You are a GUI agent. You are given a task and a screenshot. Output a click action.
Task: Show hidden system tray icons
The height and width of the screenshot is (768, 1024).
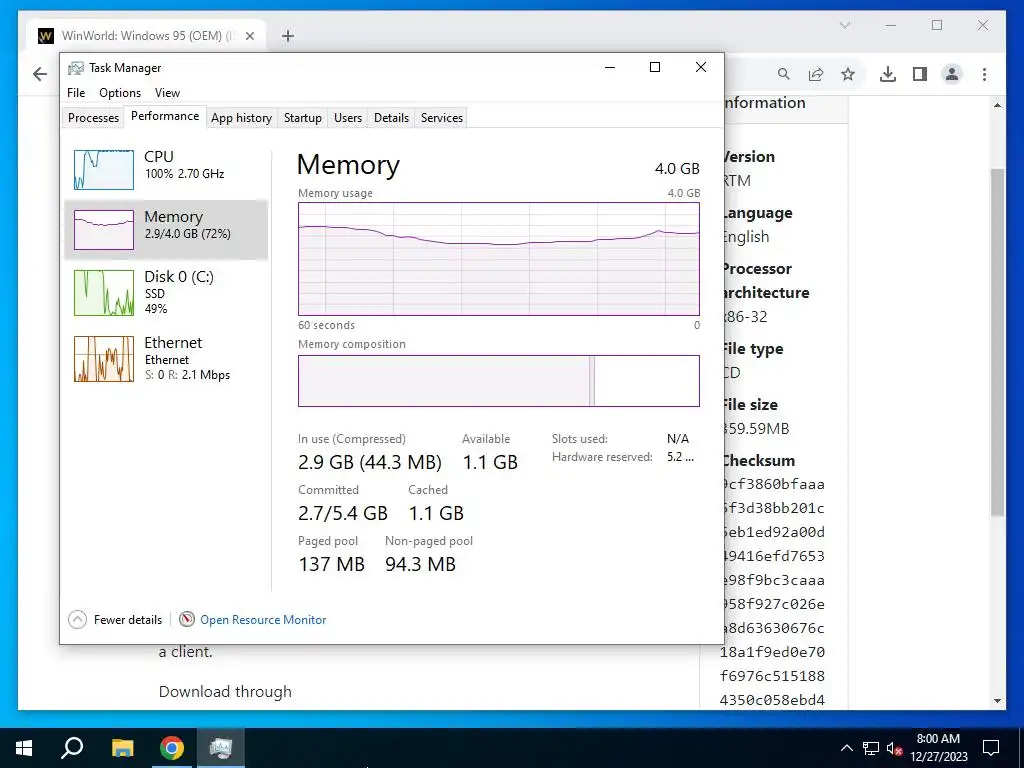click(846, 748)
